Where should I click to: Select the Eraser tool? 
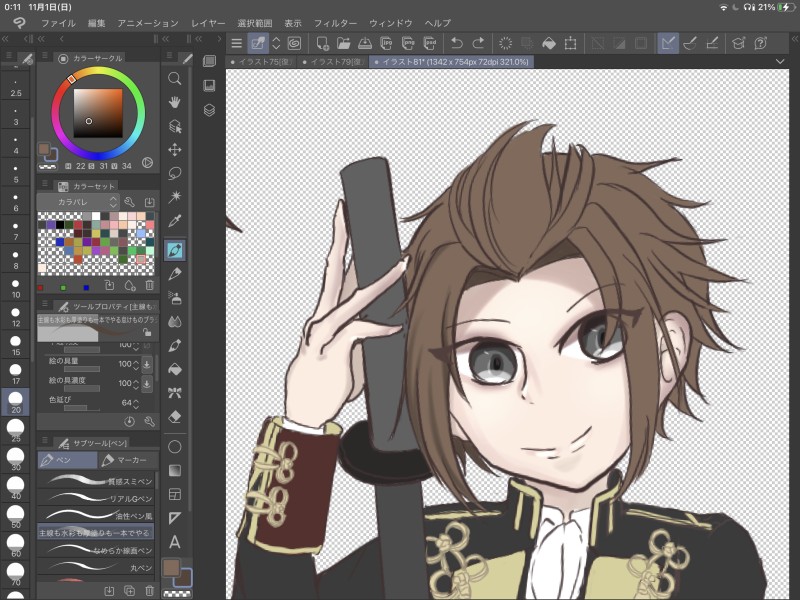click(174, 417)
